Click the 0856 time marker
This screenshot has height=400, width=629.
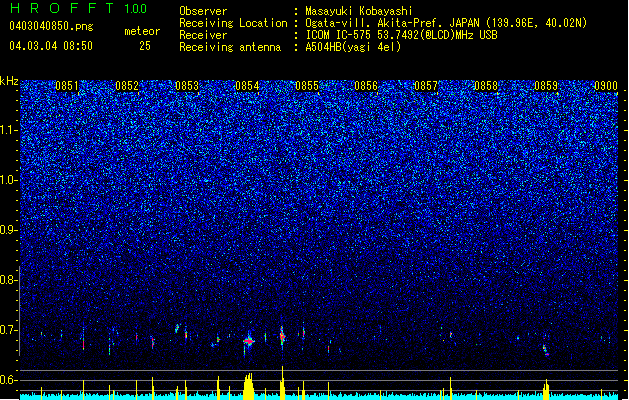click(366, 86)
